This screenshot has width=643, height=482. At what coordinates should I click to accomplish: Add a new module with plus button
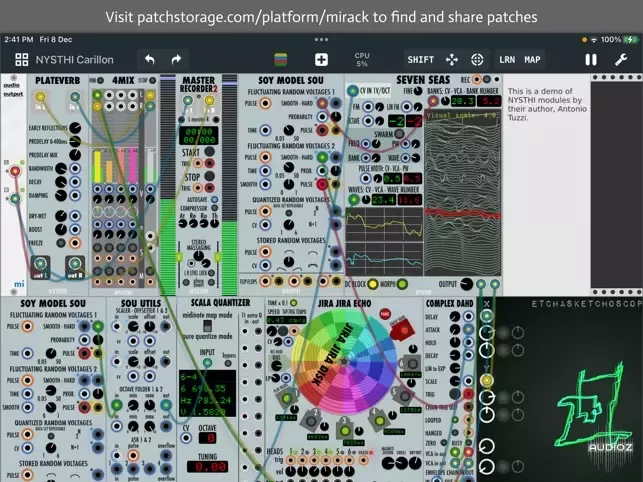(321, 59)
